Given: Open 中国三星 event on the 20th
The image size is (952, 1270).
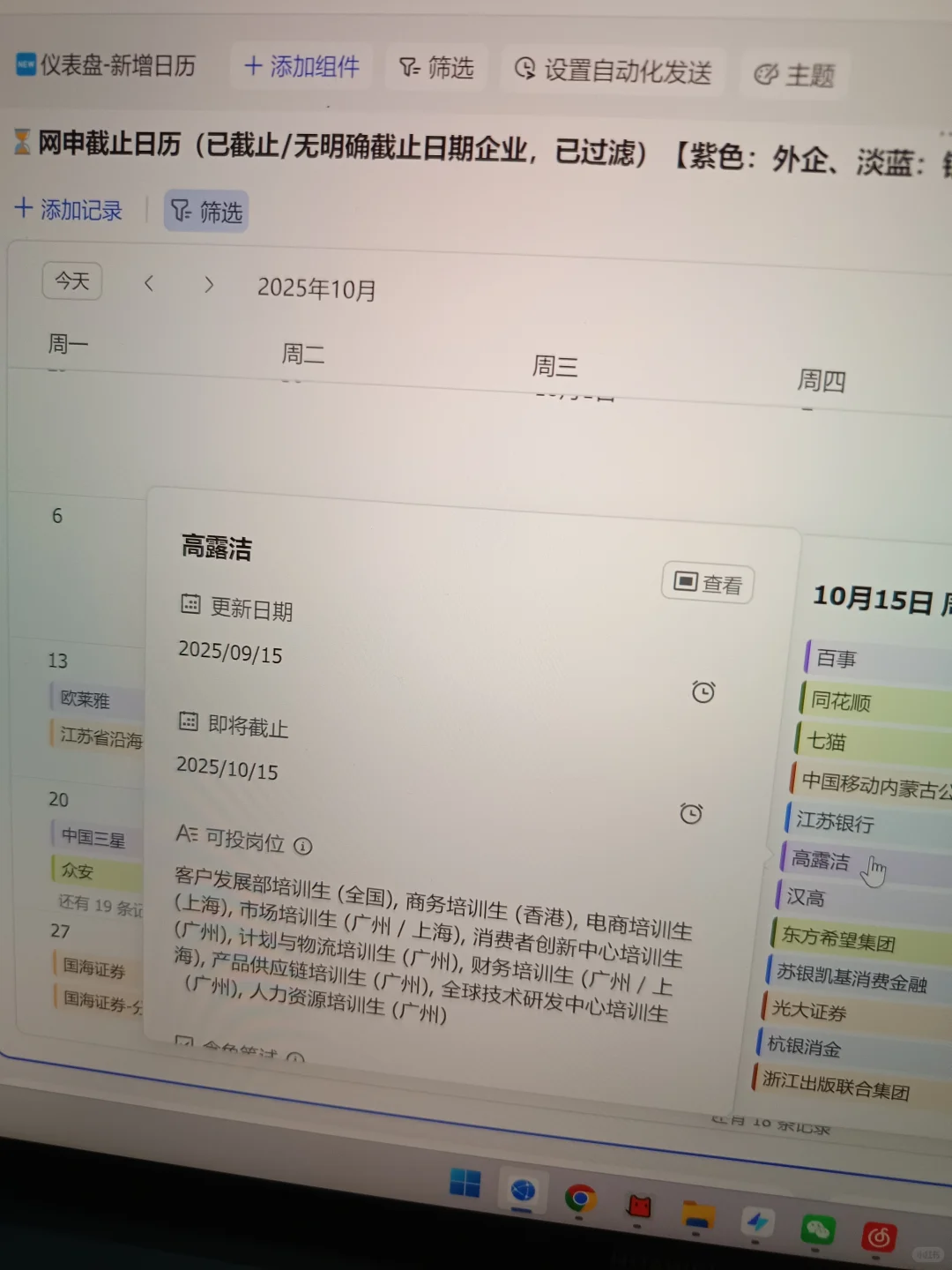Looking at the screenshot, I should (97, 837).
